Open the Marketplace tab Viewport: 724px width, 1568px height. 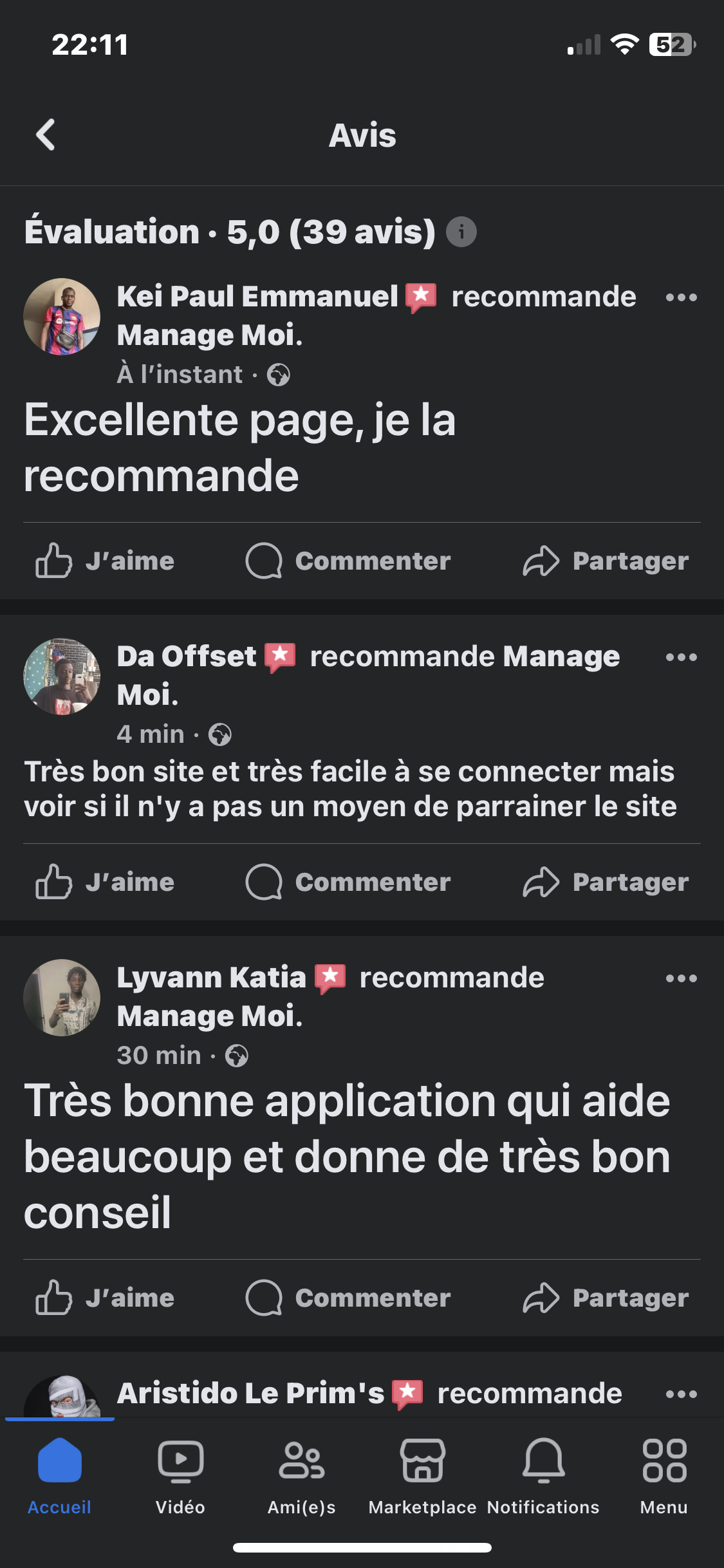(x=422, y=1473)
